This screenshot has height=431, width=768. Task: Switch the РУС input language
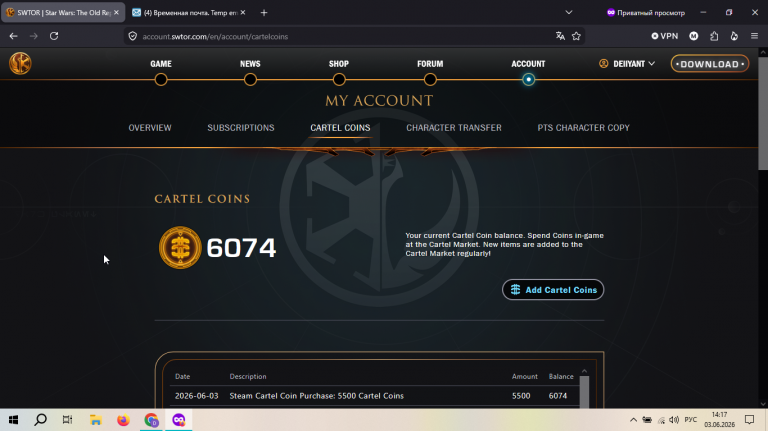point(691,420)
